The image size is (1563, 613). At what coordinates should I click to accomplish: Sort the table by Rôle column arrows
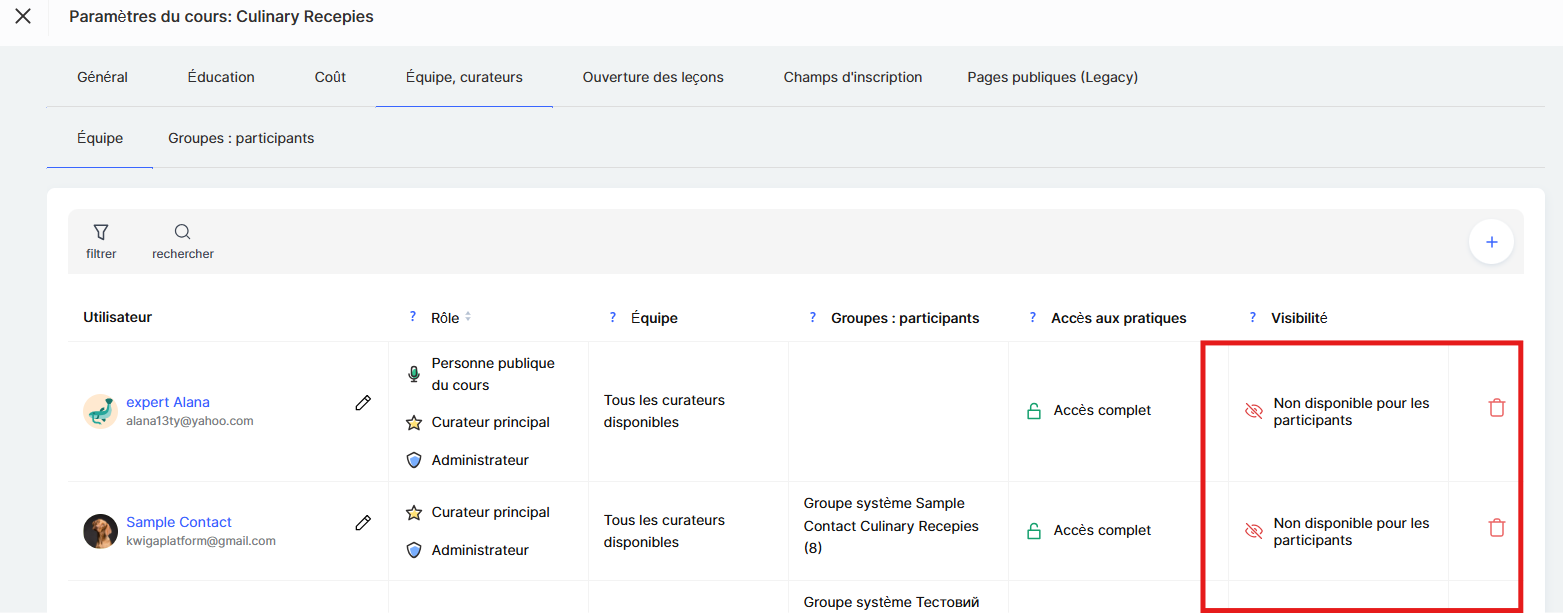pyautogui.click(x=467, y=317)
